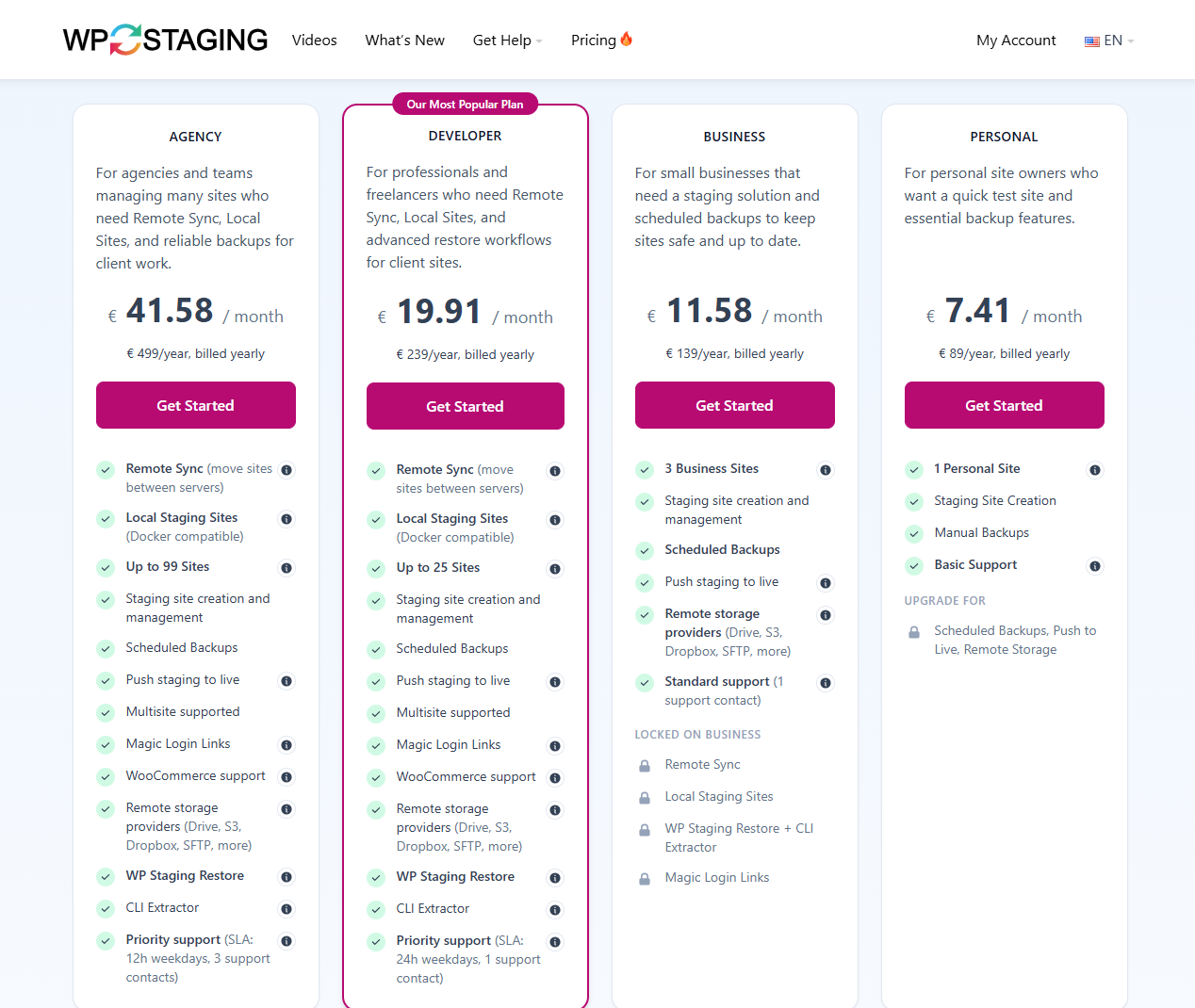Show info for Developer Magic Login Links
This screenshot has height=1008, width=1195.
pos(555,746)
